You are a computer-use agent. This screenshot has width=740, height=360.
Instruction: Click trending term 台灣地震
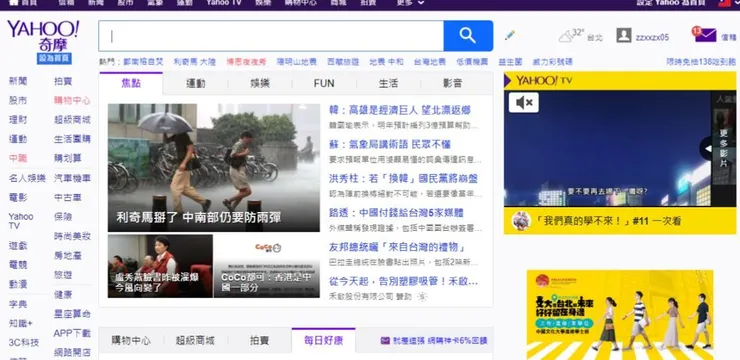tap(429, 62)
